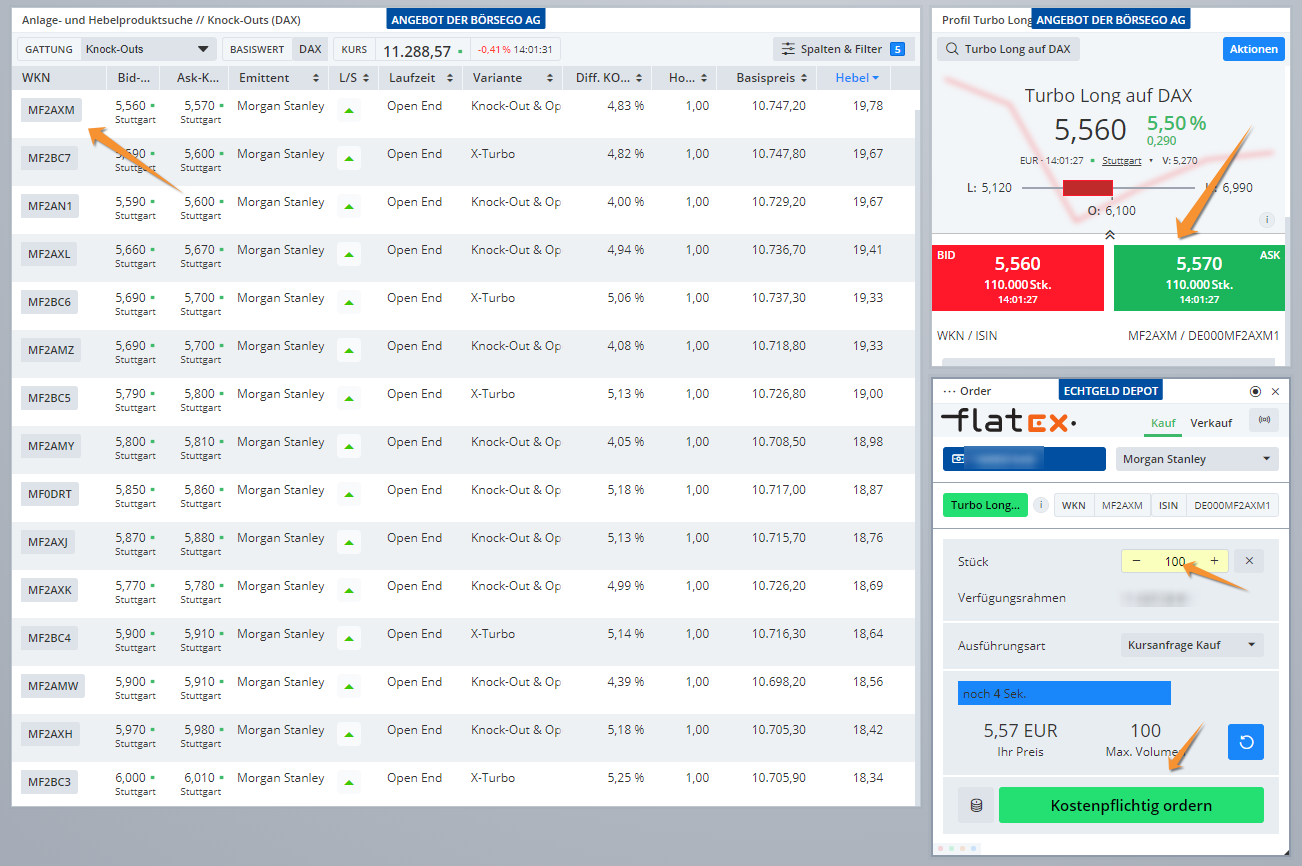Image resolution: width=1302 pixels, height=866 pixels.
Task: Click the info icon in the profile chart
Action: [x=1267, y=219]
